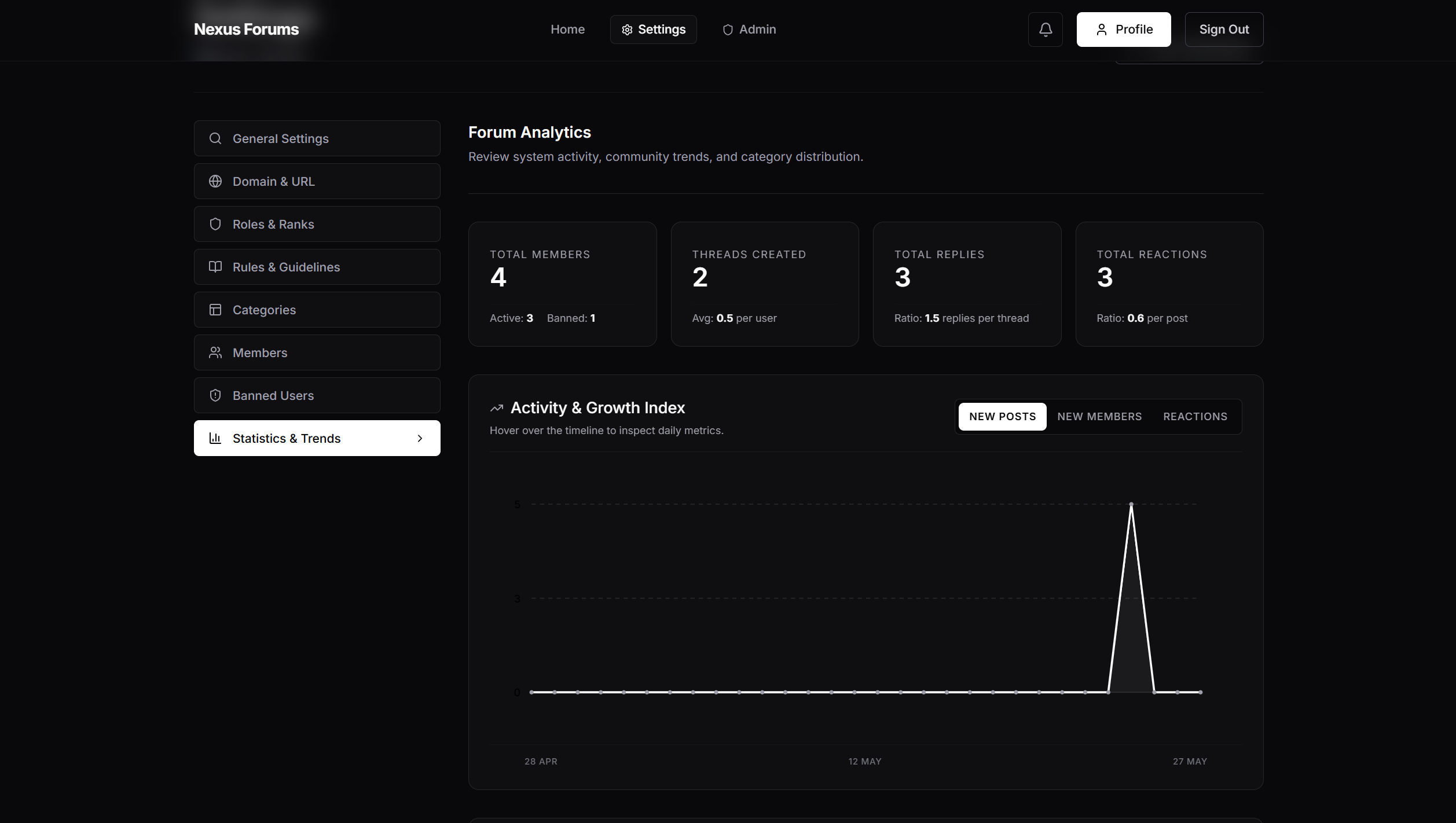This screenshot has width=1456, height=823.
Task: Open Banned Users section
Action: [x=317, y=395]
